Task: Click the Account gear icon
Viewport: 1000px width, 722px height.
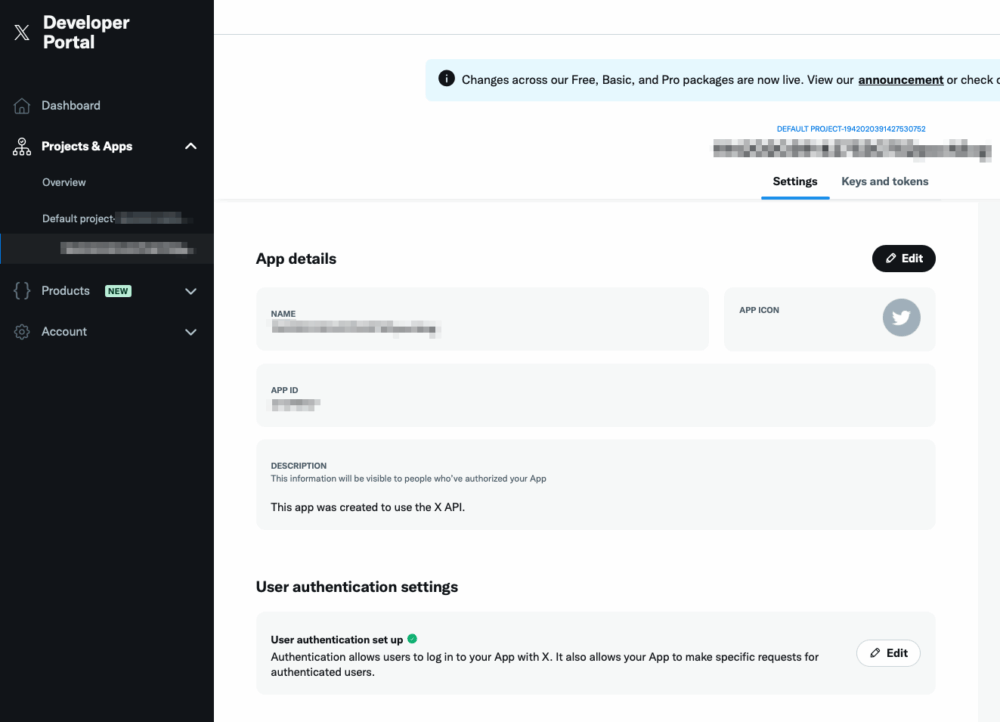Action: pos(22,332)
